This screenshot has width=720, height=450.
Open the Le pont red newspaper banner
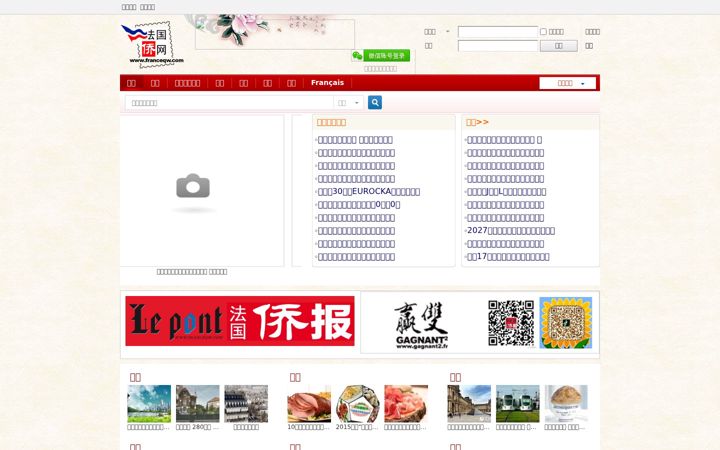point(240,321)
